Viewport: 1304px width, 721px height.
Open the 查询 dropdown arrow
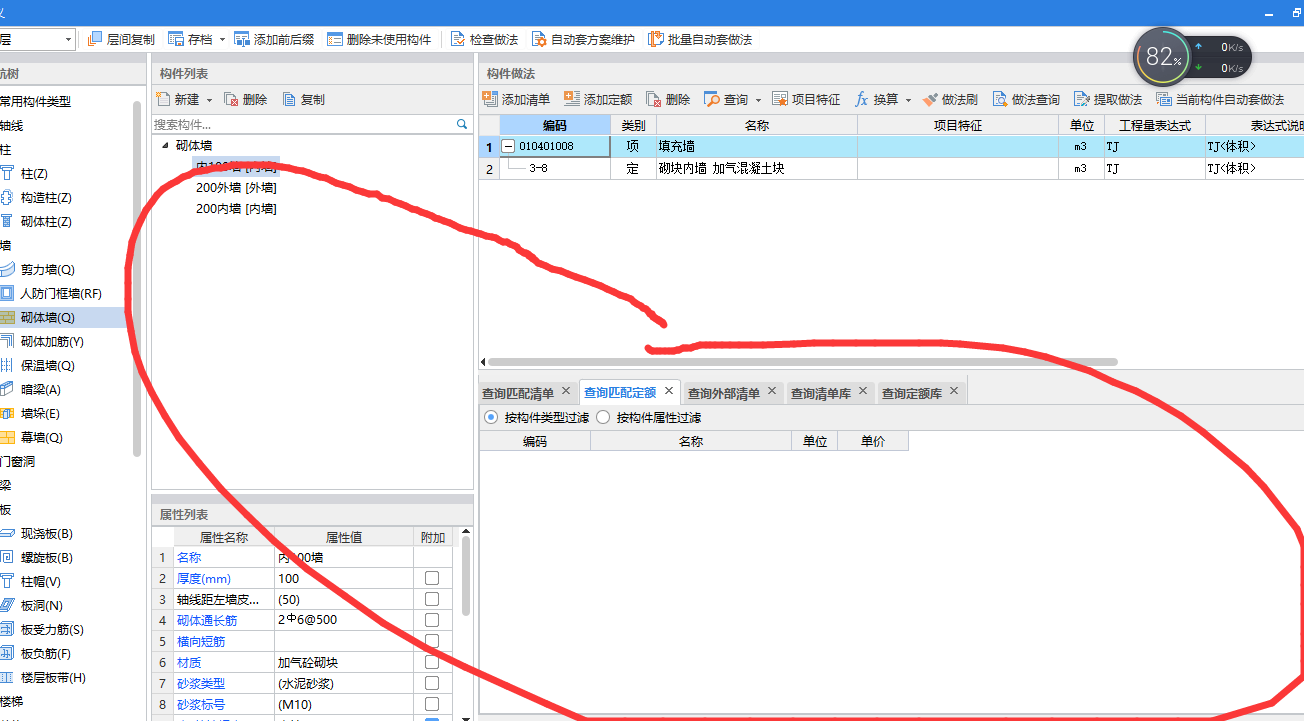pyautogui.click(x=758, y=100)
